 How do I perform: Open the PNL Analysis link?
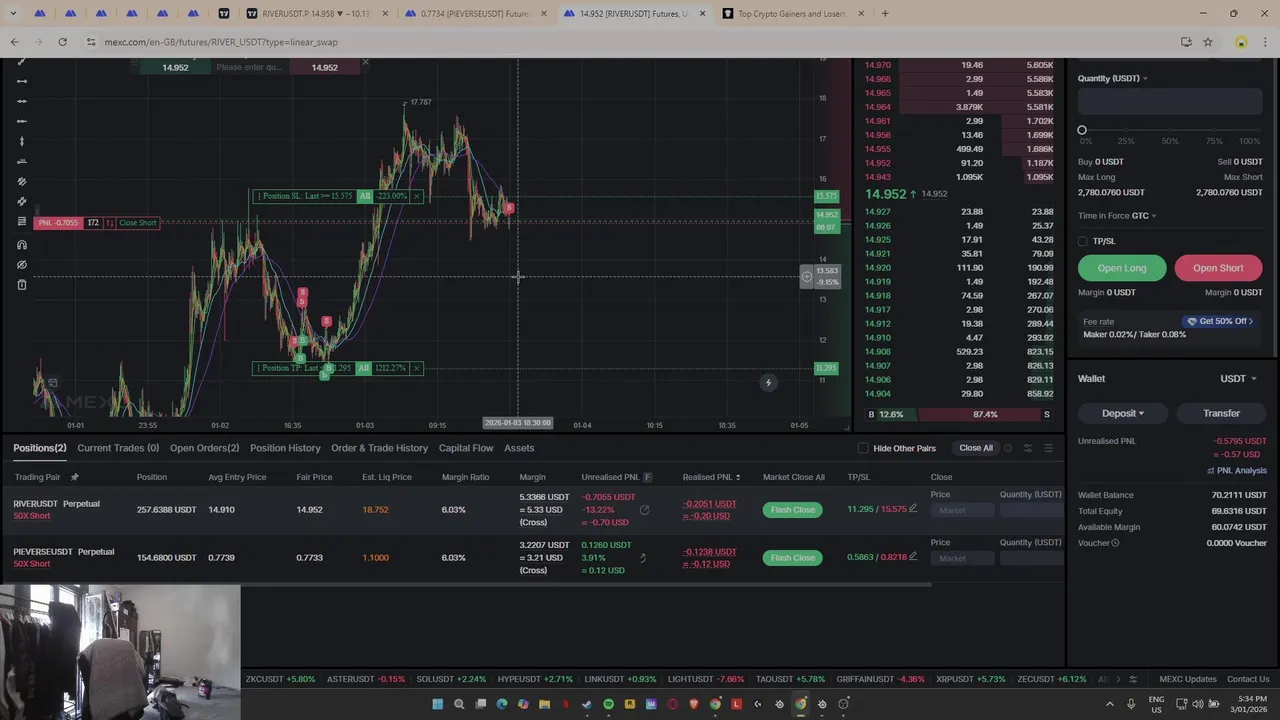[1237, 471]
